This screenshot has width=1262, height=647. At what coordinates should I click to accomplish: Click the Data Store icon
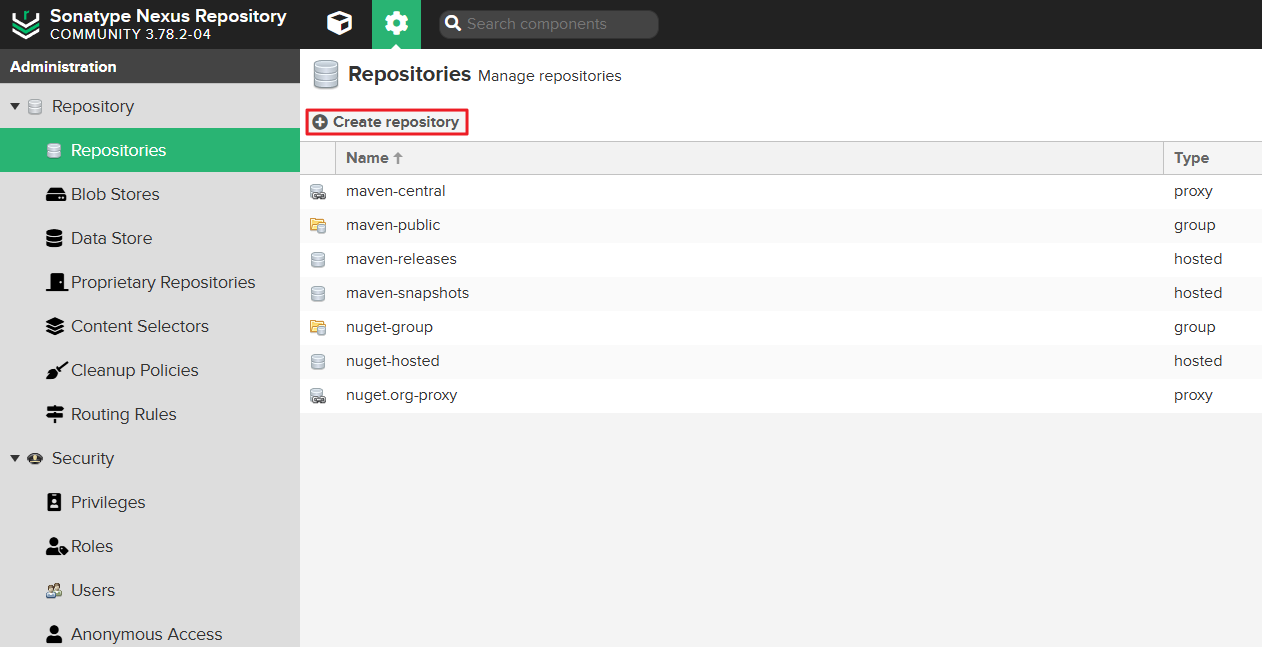(54, 238)
